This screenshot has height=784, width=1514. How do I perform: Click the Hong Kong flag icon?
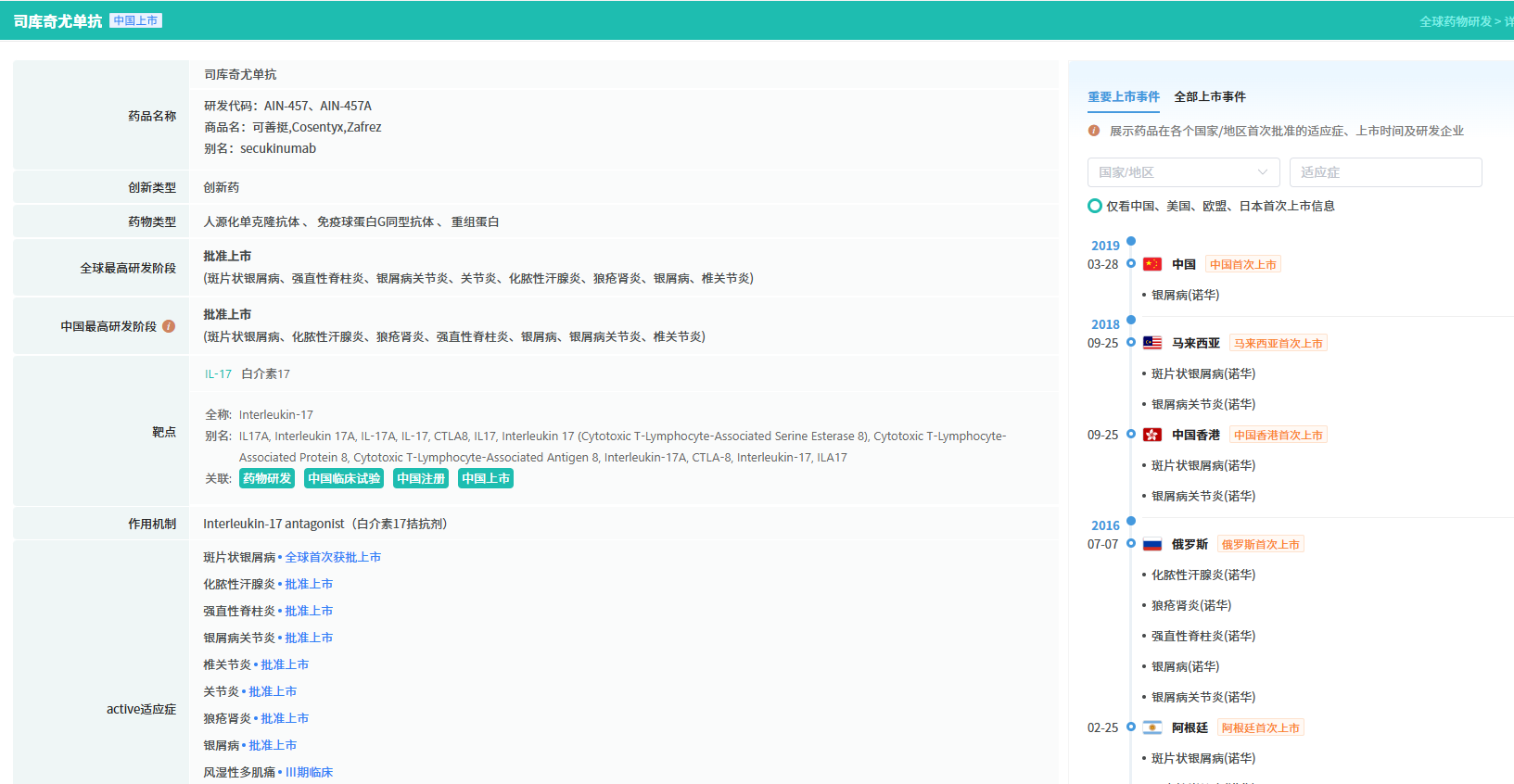pos(1152,435)
